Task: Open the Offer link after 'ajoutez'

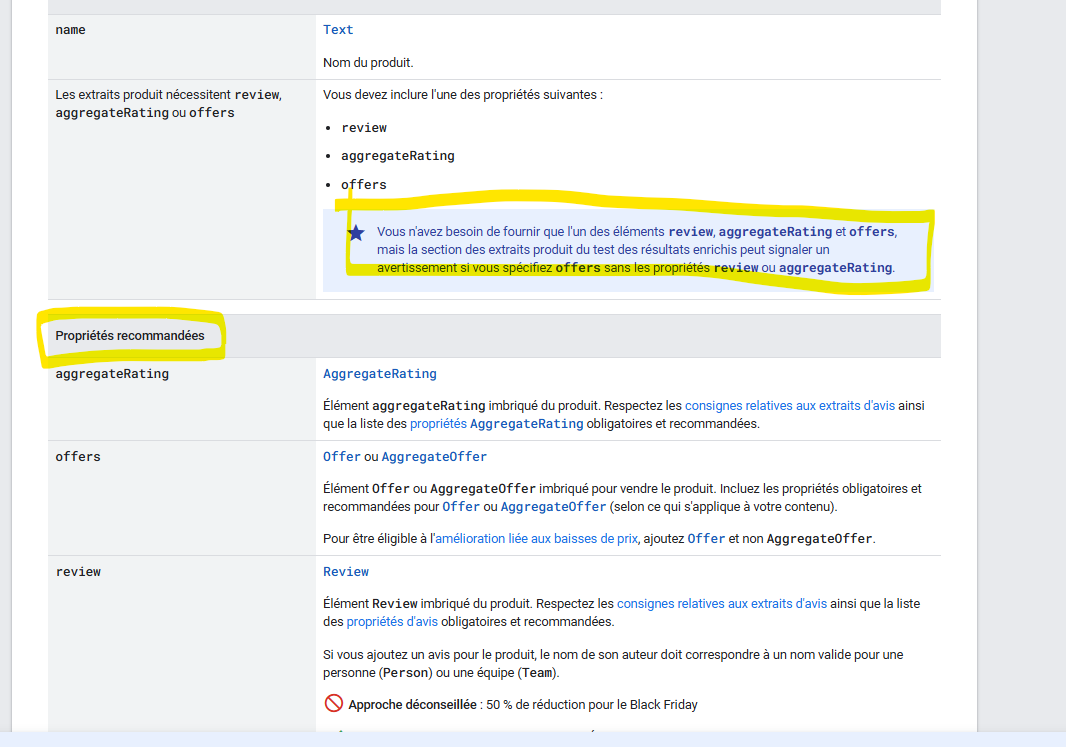Action: (x=706, y=539)
